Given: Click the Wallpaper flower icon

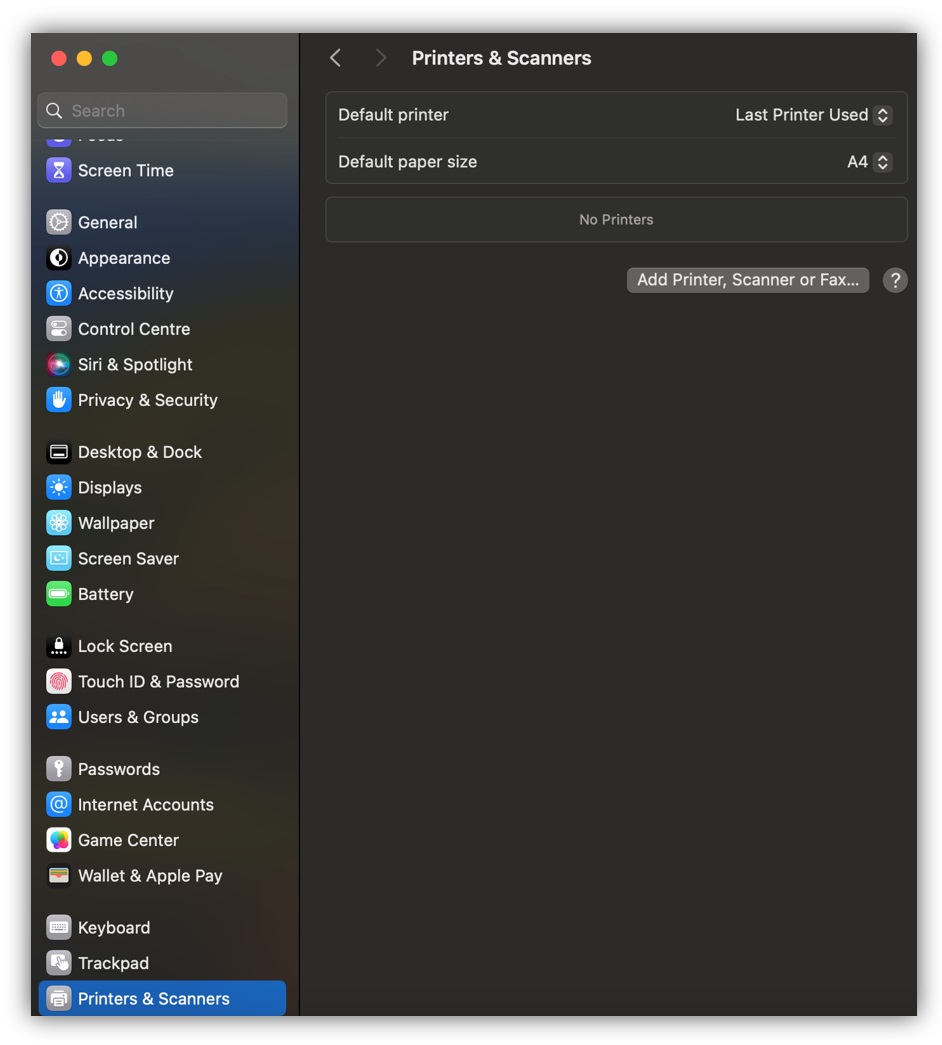Looking at the screenshot, I should [x=59, y=523].
